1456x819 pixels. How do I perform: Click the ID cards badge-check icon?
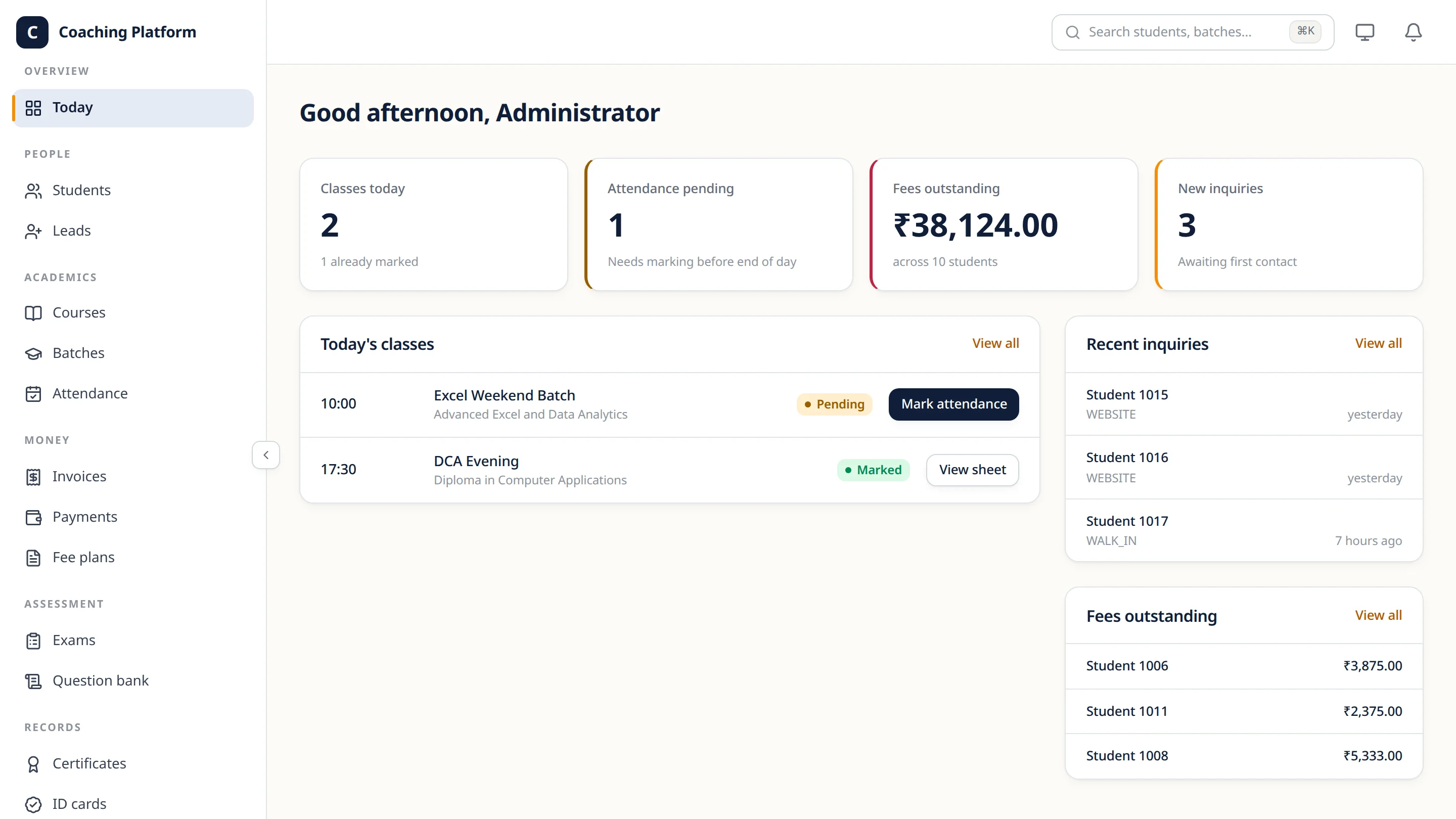pyautogui.click(x=33, y=804)
